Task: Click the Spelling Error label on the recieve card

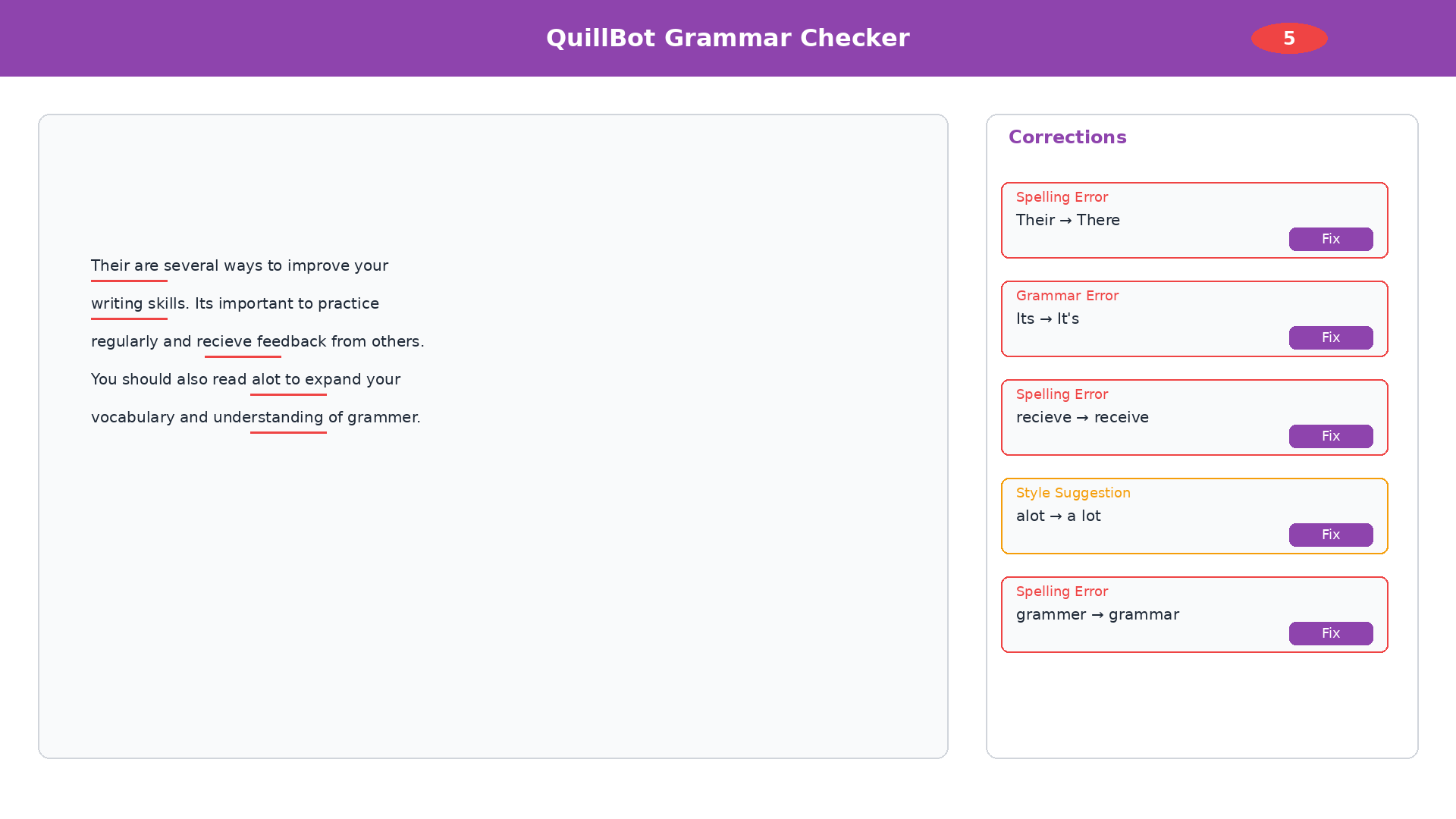Action: click(x=1062, y=394)
